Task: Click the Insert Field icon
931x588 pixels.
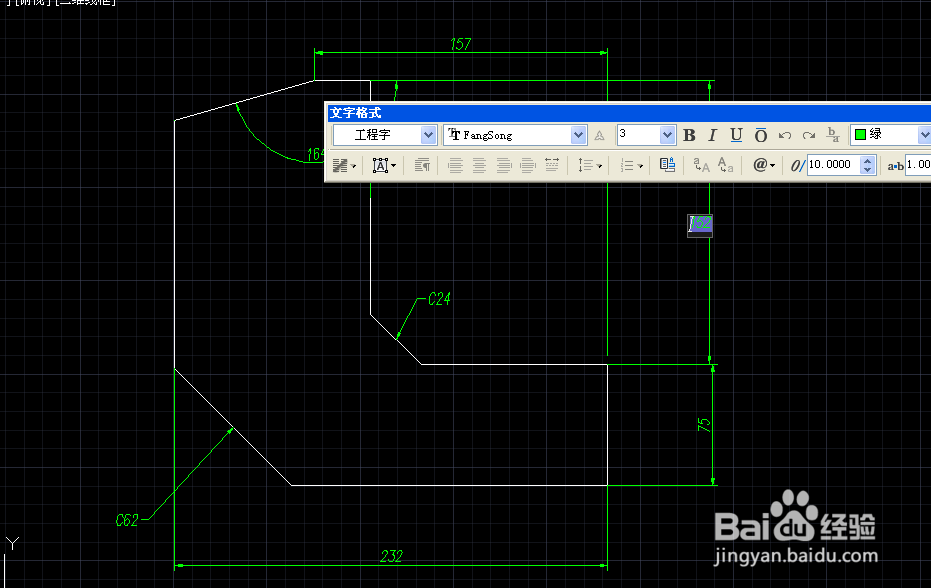Action: 667,165
